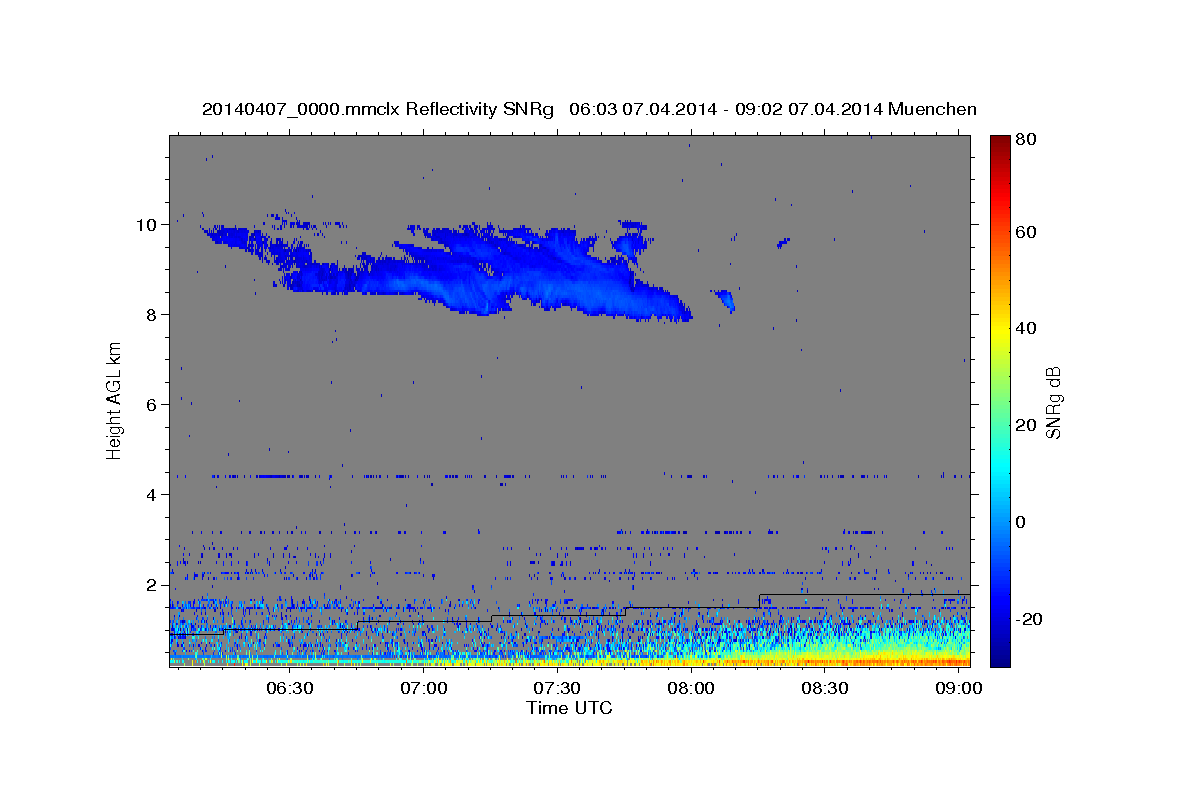Click the height tick label 4
Screen dimensions: 1200x800
152,494
